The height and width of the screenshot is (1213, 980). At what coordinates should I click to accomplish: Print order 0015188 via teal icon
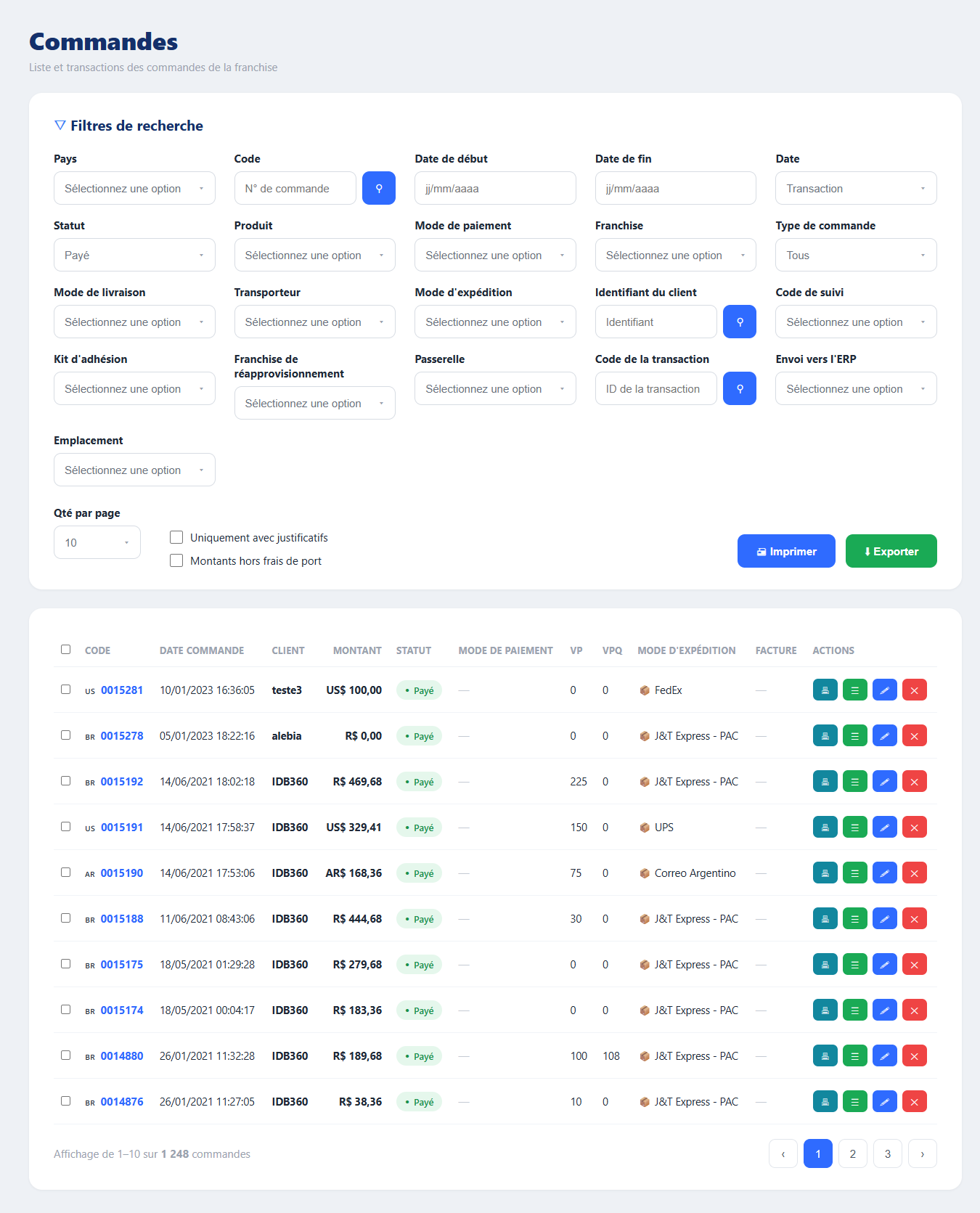825,919
